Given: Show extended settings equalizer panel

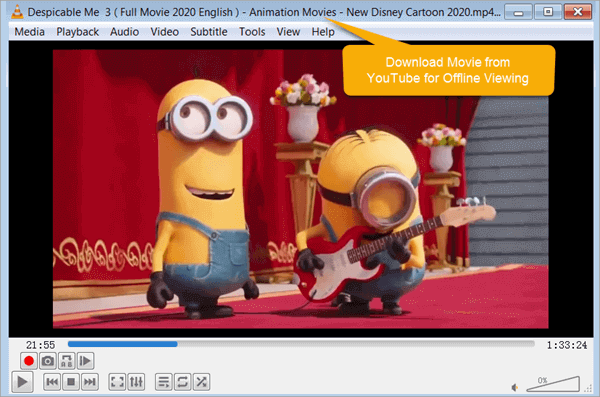Looking at the screenshot, I should click(x=136, y=382).
